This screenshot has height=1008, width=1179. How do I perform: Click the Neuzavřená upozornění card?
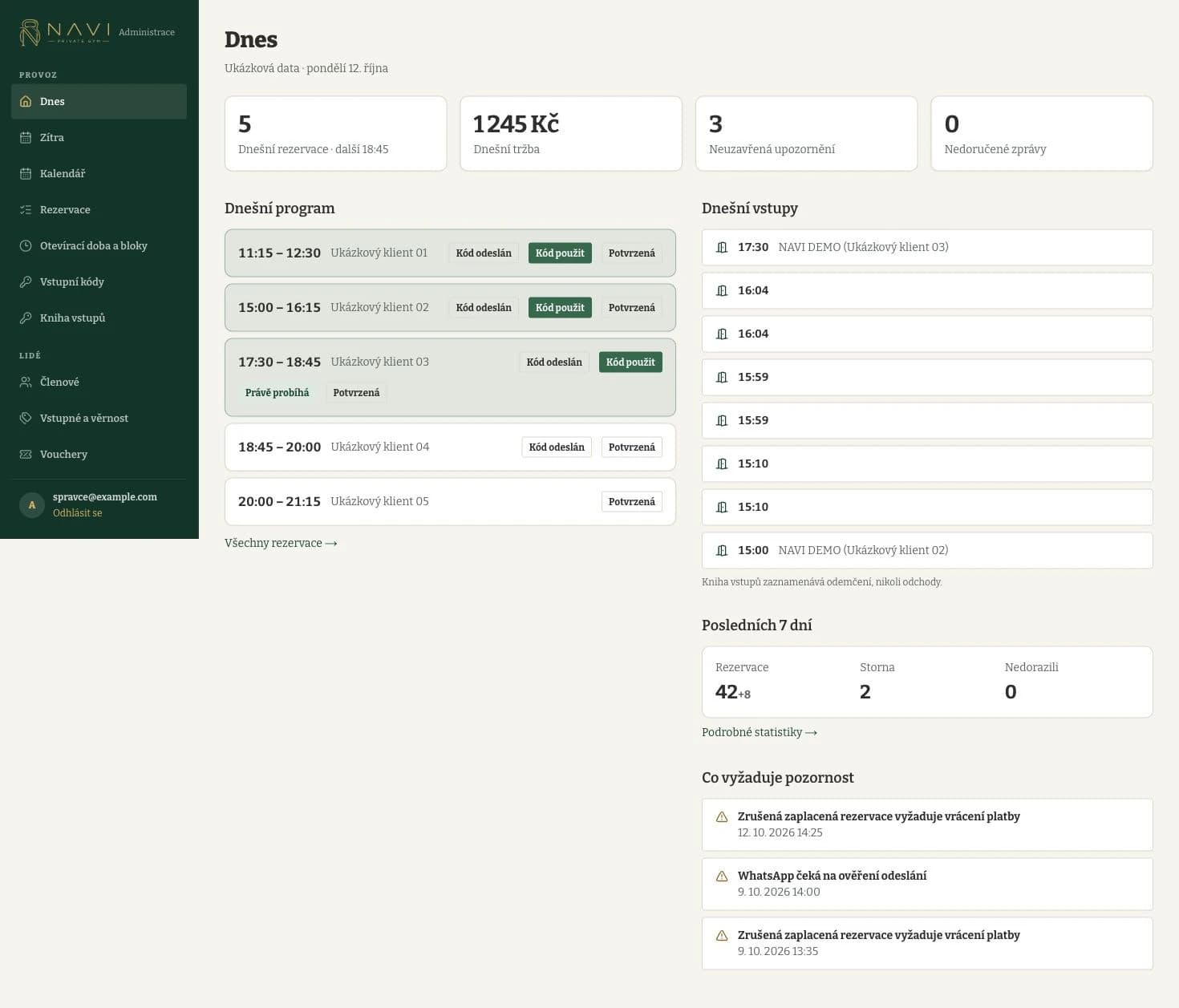(806, 134)
